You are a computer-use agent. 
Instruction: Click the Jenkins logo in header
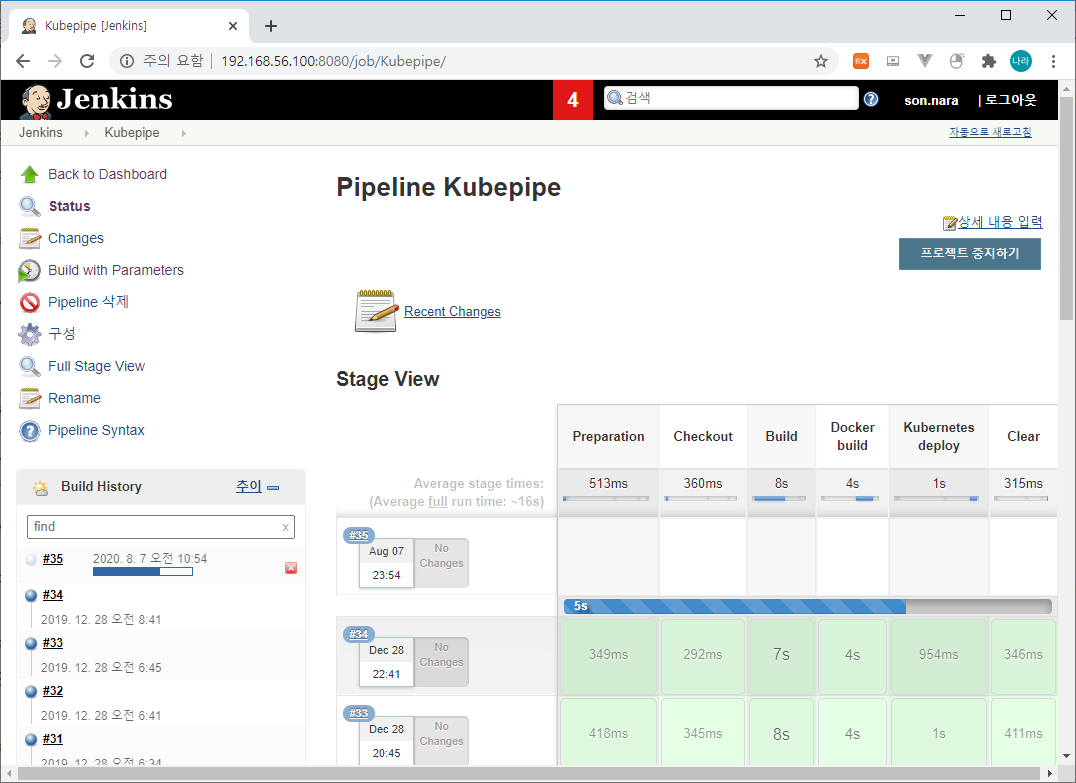click(x=96, y=100)
